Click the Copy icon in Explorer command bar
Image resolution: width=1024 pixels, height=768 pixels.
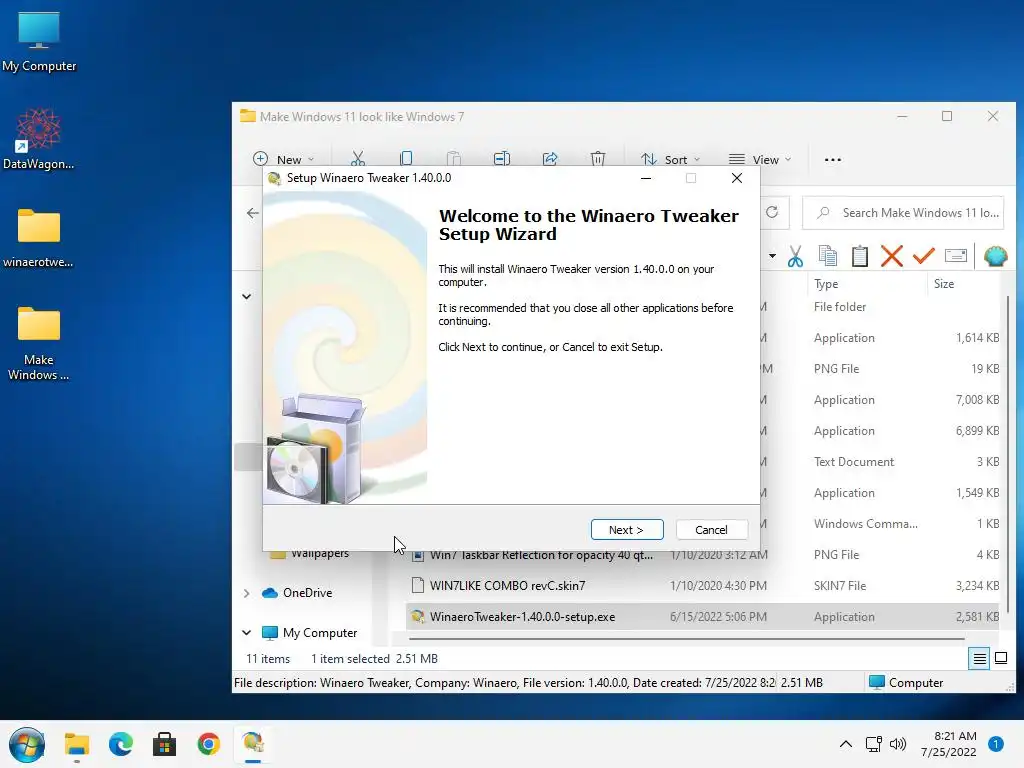pos(406,159)
